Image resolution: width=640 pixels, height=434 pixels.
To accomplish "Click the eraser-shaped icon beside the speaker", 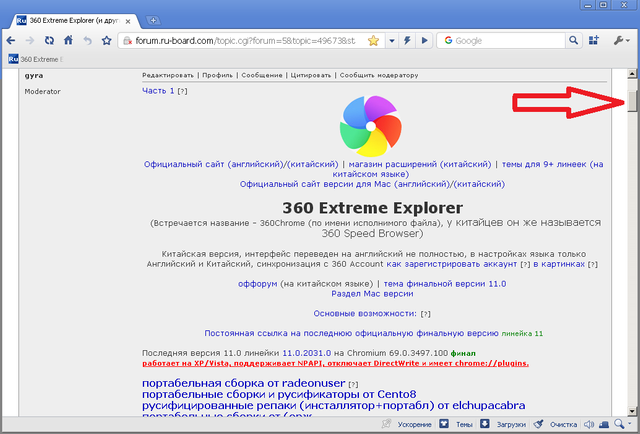I will point(604,424).
